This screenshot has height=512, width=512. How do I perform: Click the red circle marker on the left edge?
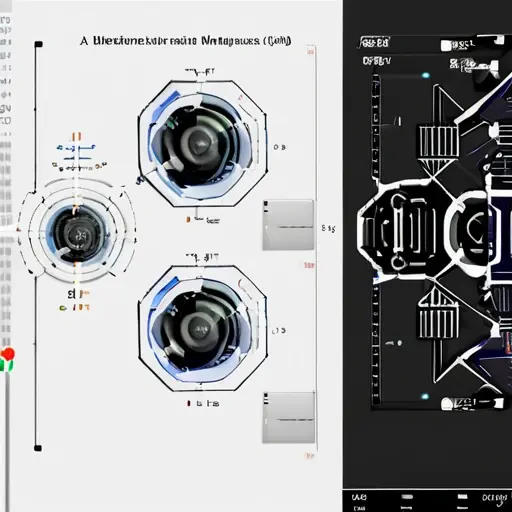[8, 354]
